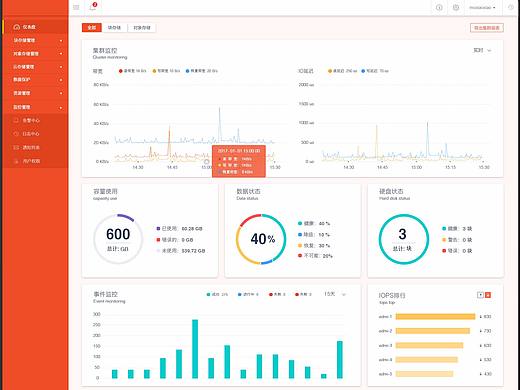Screen dimensions: 520x390
Task: Click the 40% data status donut chart
Action: pos(261,239)
